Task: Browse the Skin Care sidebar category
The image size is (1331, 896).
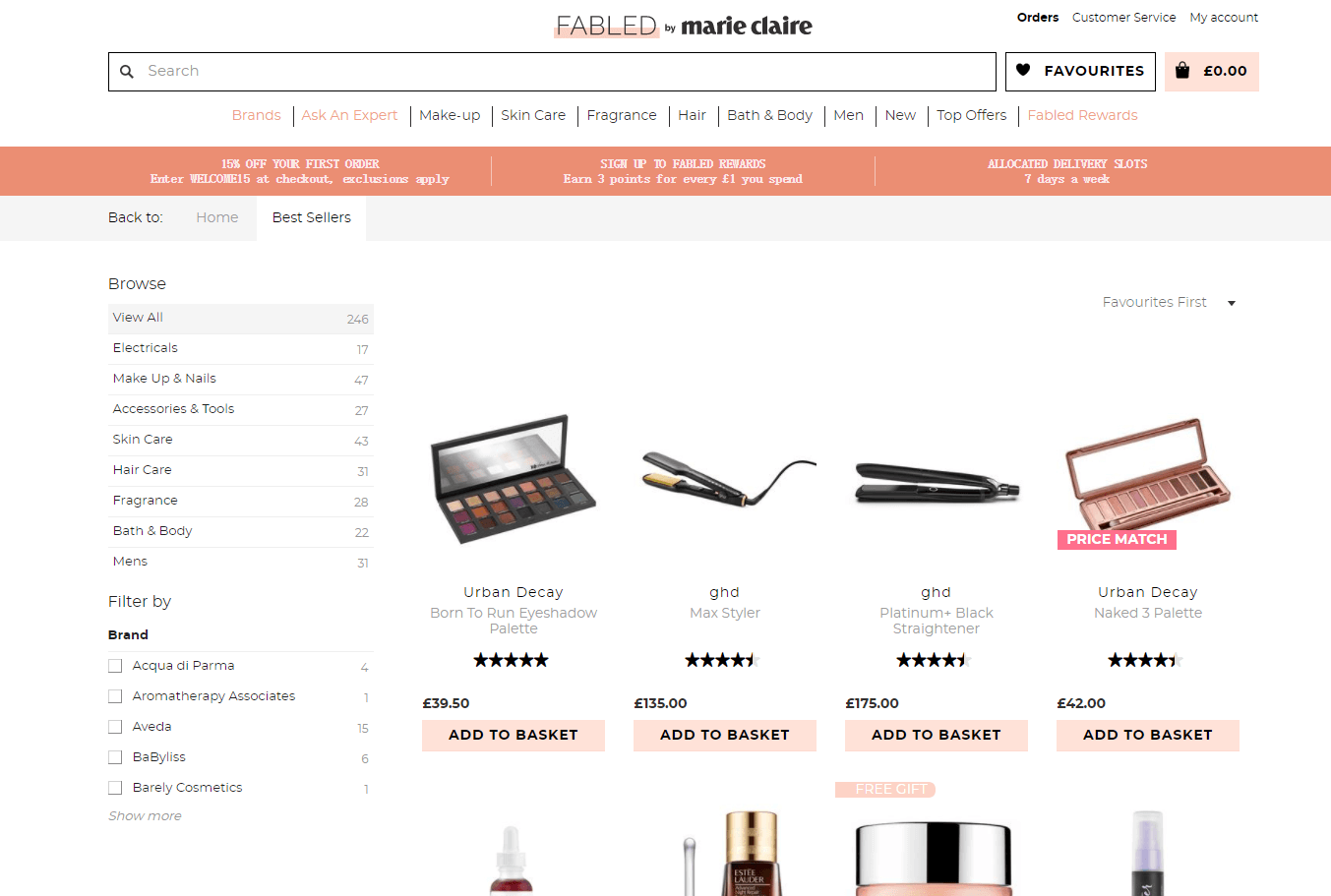Action: (x=241, y=441)
